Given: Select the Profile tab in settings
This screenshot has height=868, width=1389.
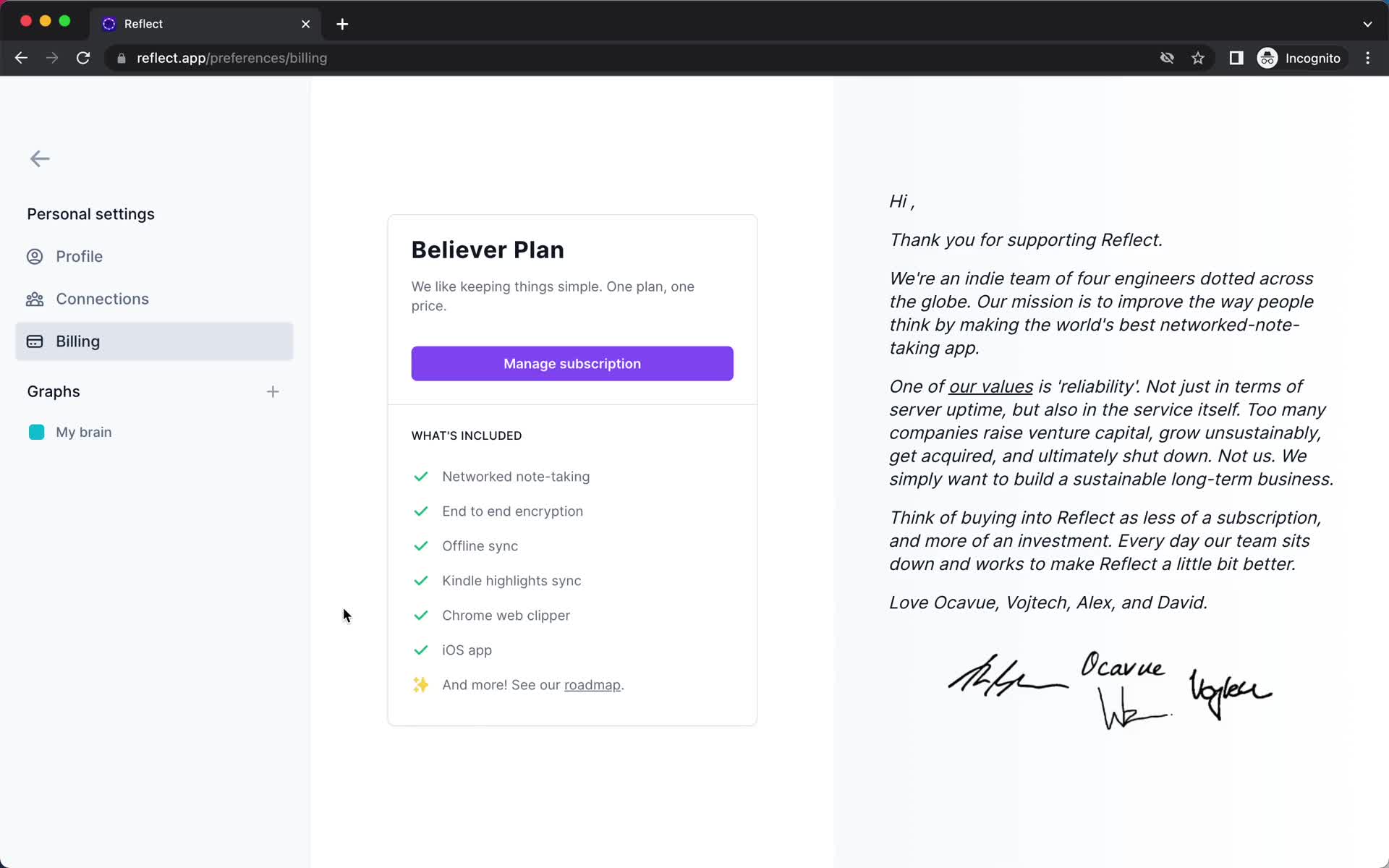Looking at the screenshot, I should [79, 256].
